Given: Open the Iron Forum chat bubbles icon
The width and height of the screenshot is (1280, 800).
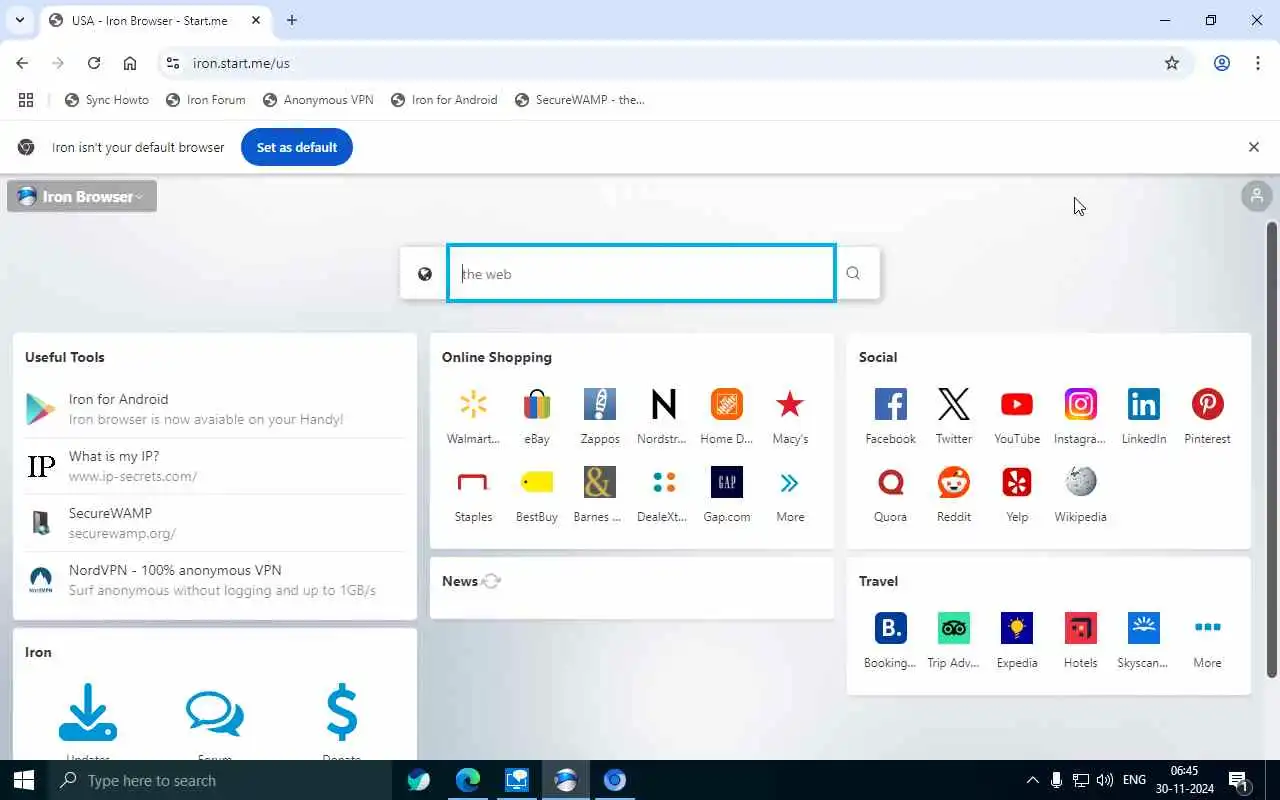Looking at the screenshot, I should [x=215, y=712].
